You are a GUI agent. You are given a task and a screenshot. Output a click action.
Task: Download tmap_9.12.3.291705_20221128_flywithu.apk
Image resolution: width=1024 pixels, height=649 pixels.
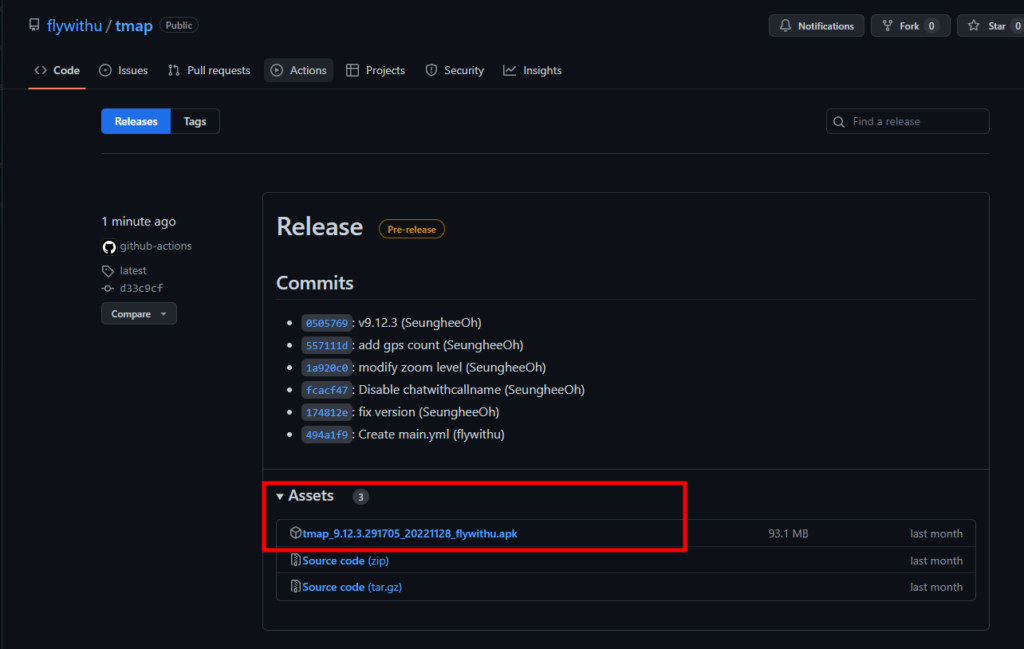click(x=410, y=534)
